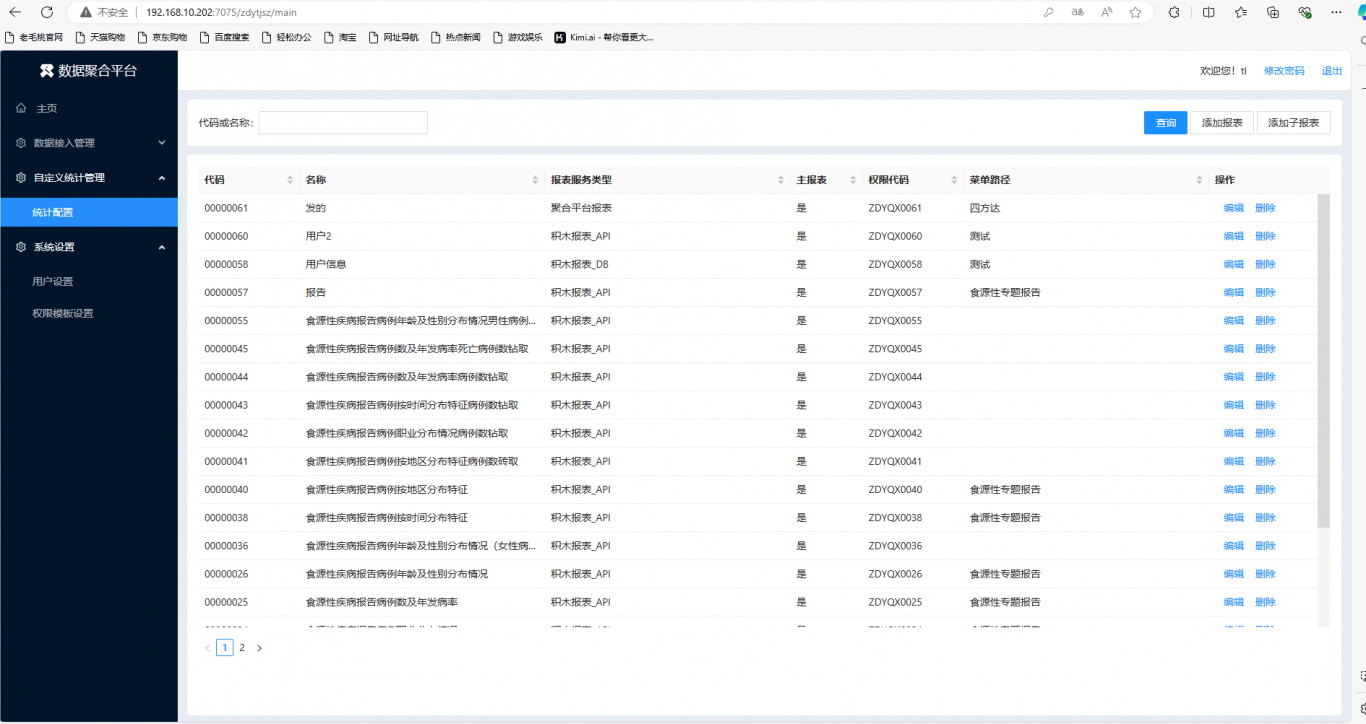Click 删除 for 用户2 row

(1265, 236)
